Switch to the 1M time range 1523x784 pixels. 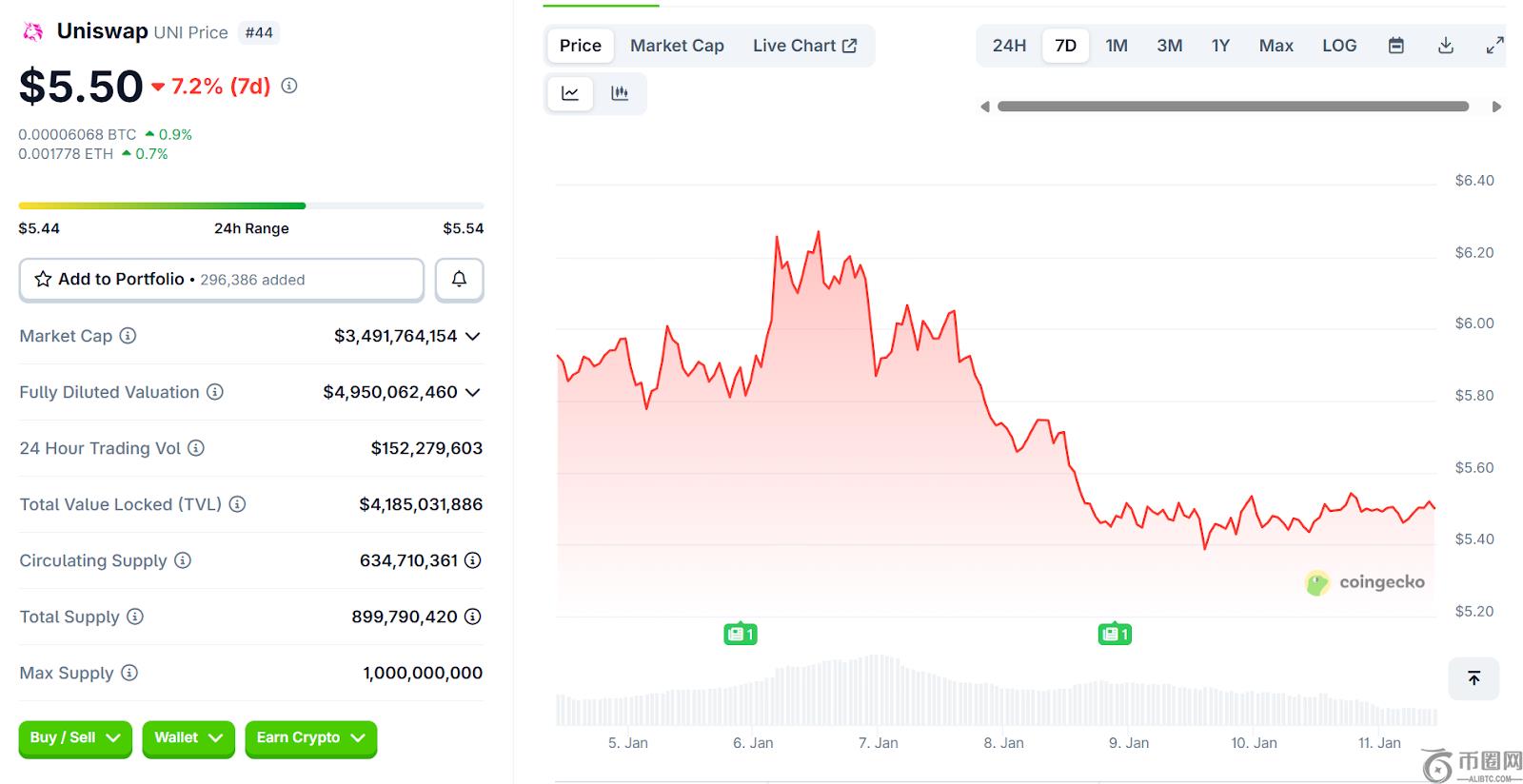point(1117,46)
